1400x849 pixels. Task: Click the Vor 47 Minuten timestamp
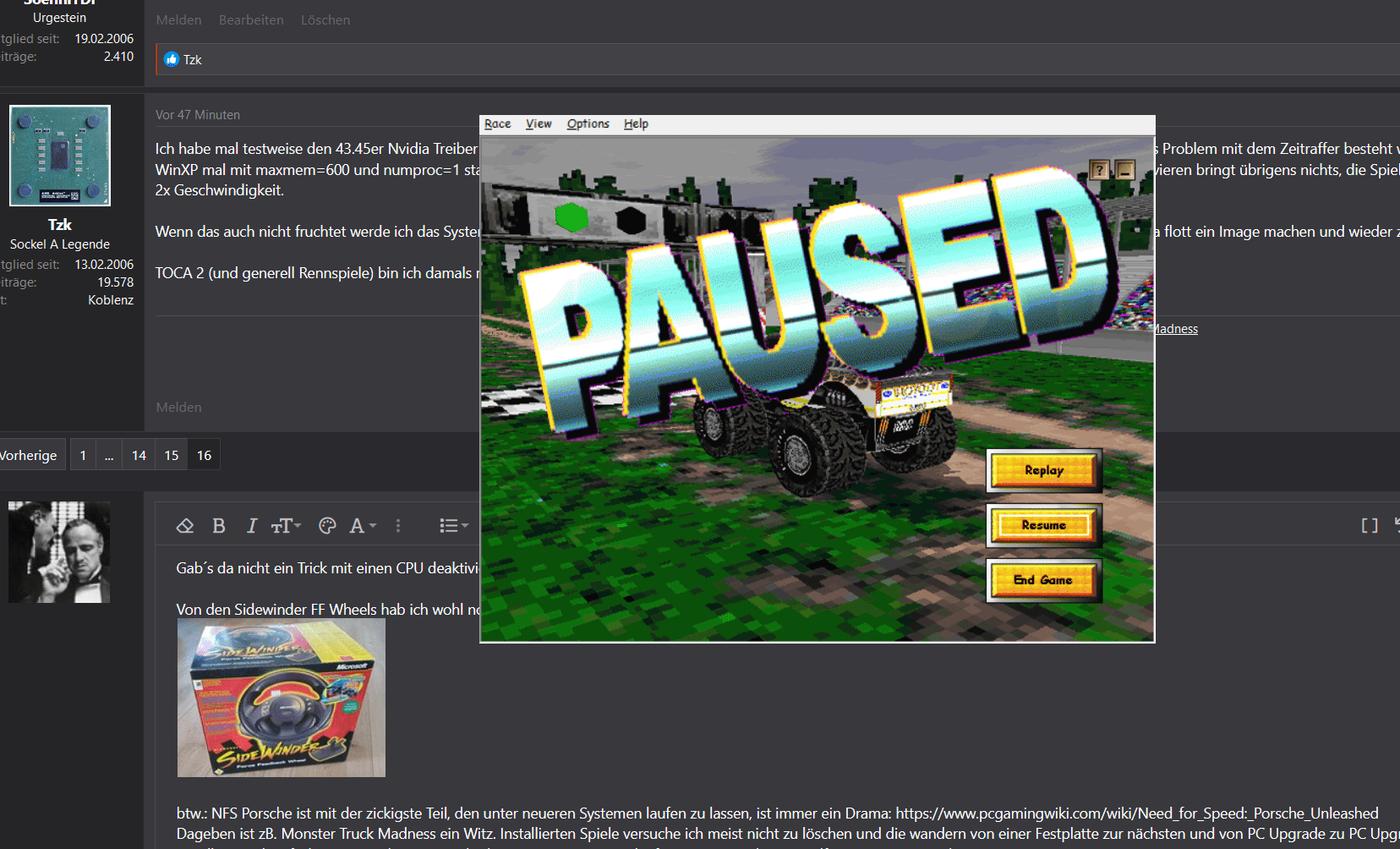coord(198,115)
